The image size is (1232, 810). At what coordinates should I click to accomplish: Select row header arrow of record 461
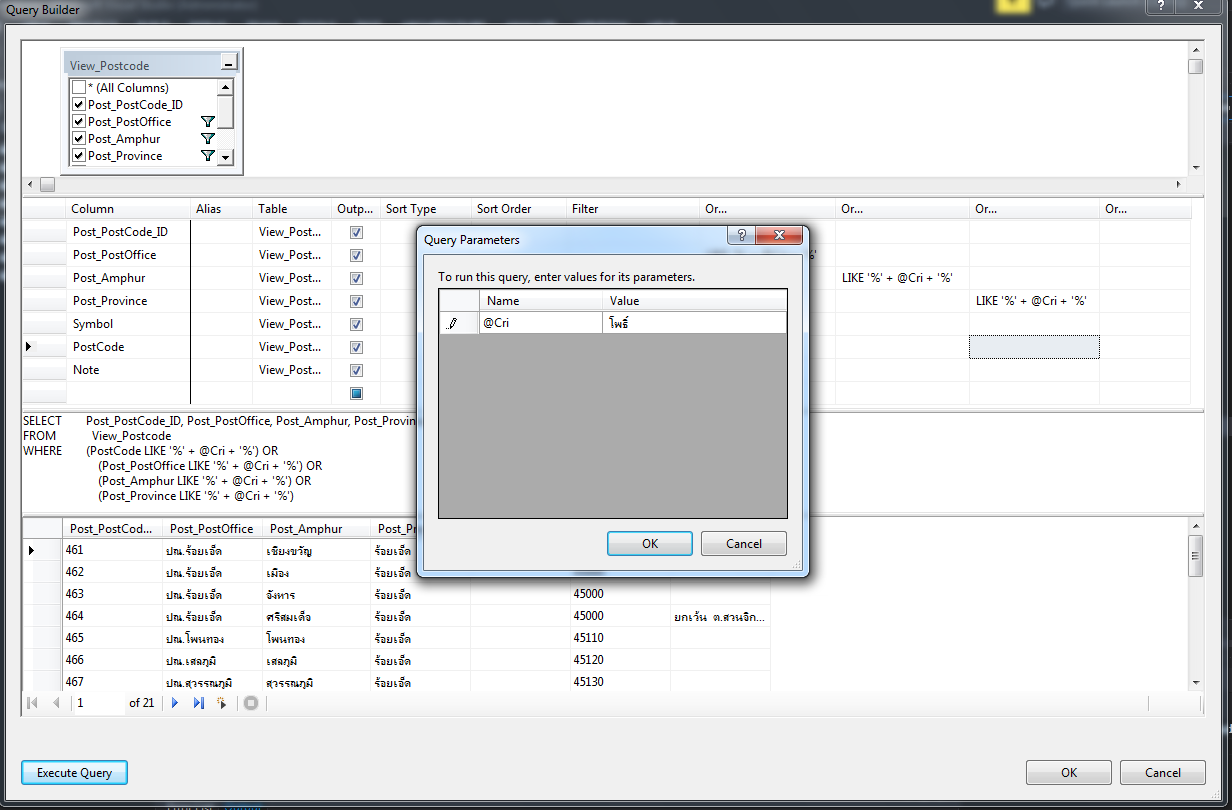pyautogui.click(x=31, y=550)
